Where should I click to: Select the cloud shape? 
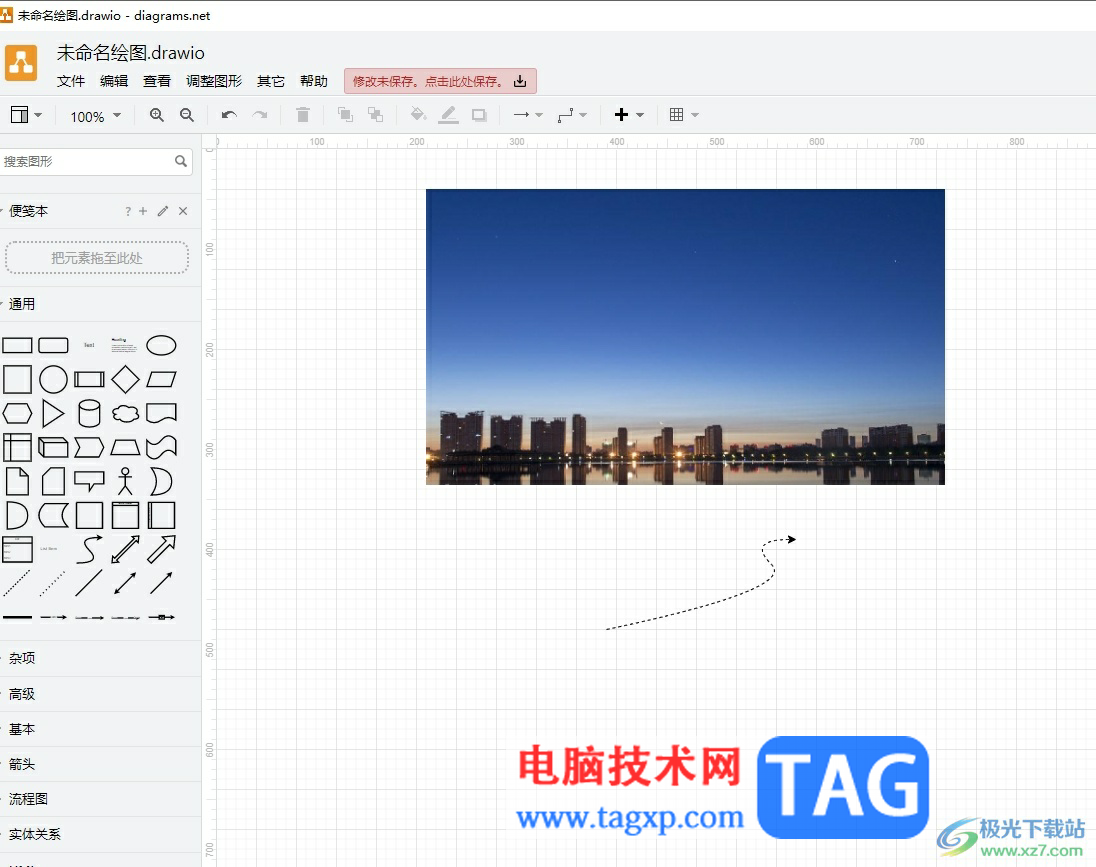point(125,413)
